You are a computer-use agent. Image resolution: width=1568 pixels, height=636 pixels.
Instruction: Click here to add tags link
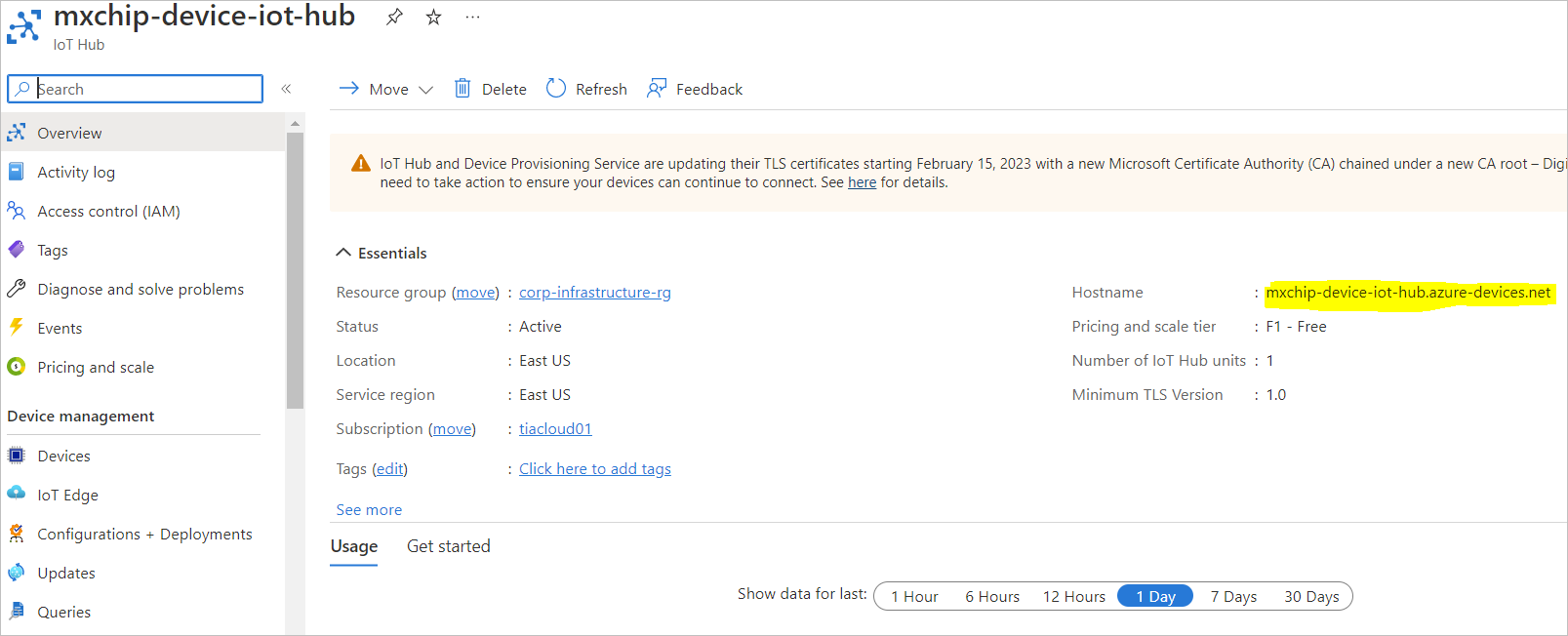[x=595, y=469]
